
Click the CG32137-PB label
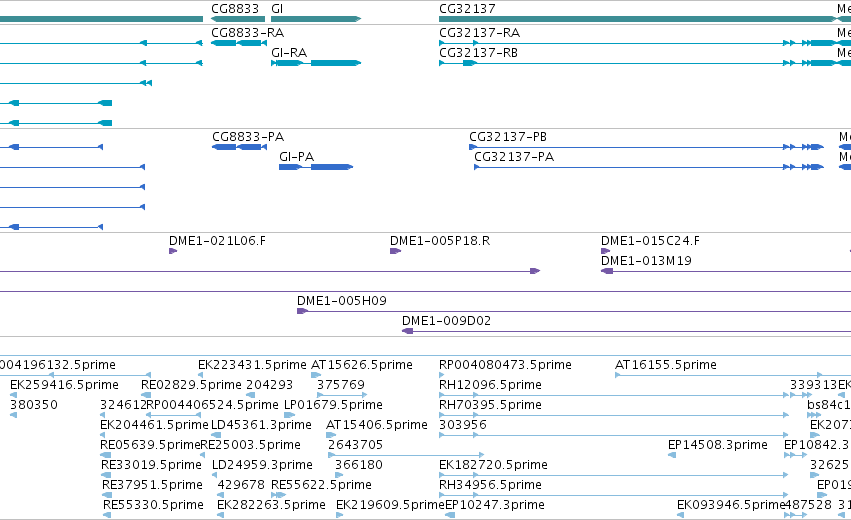click(508, 137)
